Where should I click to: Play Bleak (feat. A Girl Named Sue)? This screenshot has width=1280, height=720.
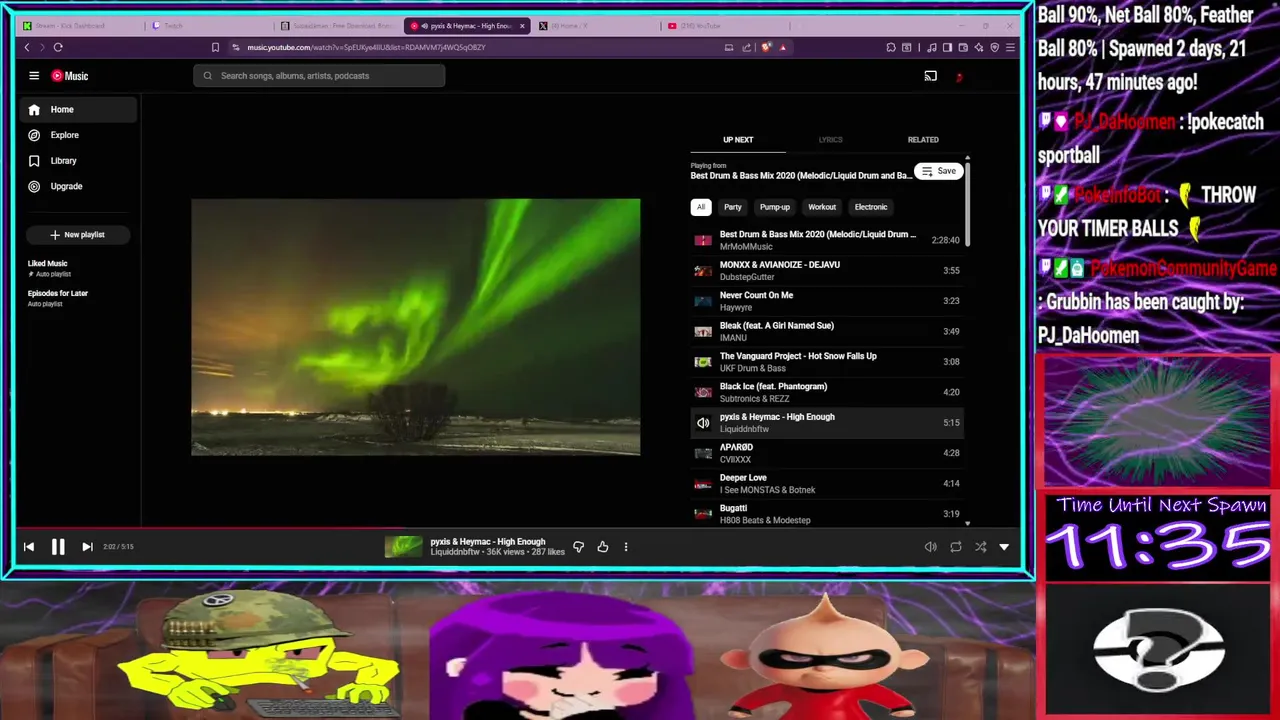coord(827,332)
